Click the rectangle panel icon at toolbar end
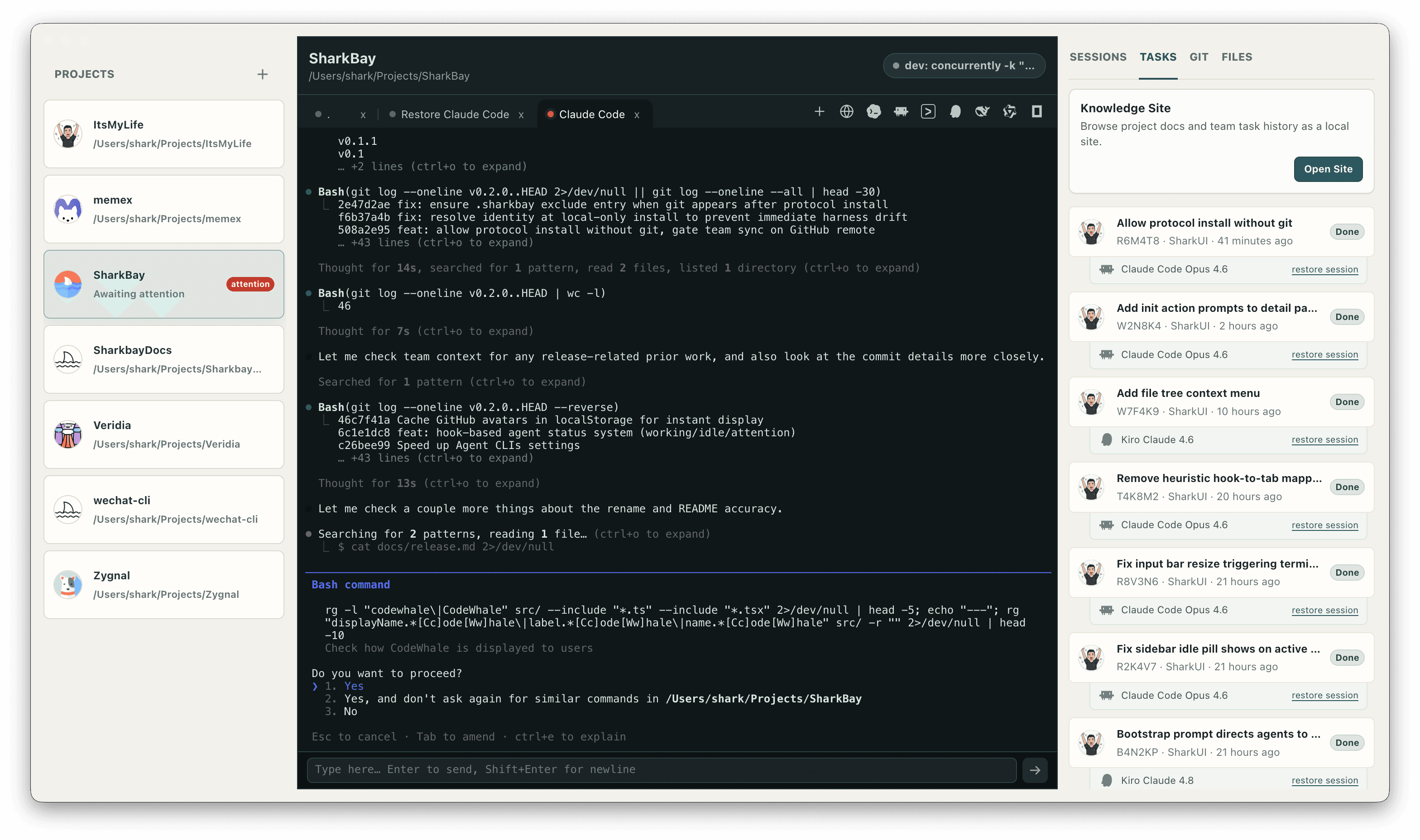Image resolution: width=1420 pixels, height=840 pixels. [1036, 111]
